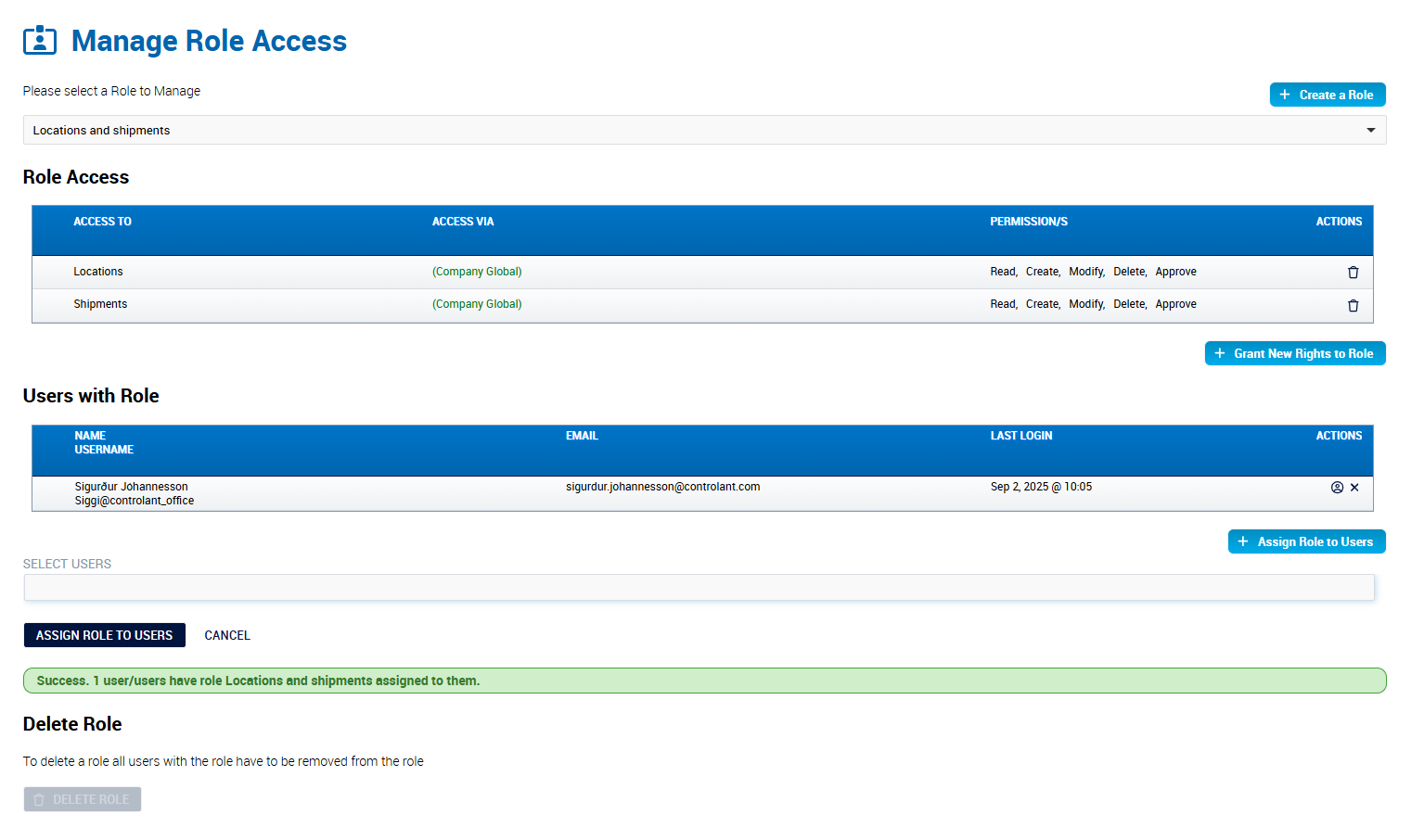The height and width of the screenshot is (840, 1424).
Task: Click the plus icon on Create a Role
Action: click(x=1285, y=95)
